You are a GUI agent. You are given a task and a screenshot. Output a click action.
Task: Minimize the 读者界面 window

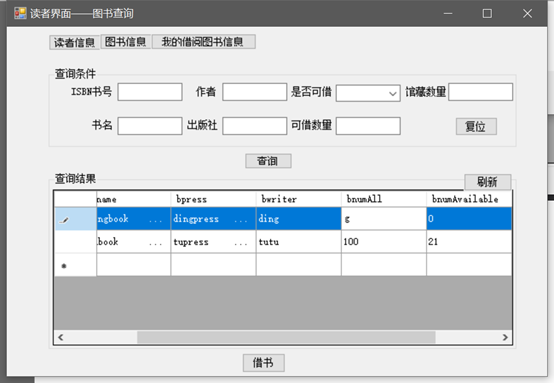(x=448, y=13)
